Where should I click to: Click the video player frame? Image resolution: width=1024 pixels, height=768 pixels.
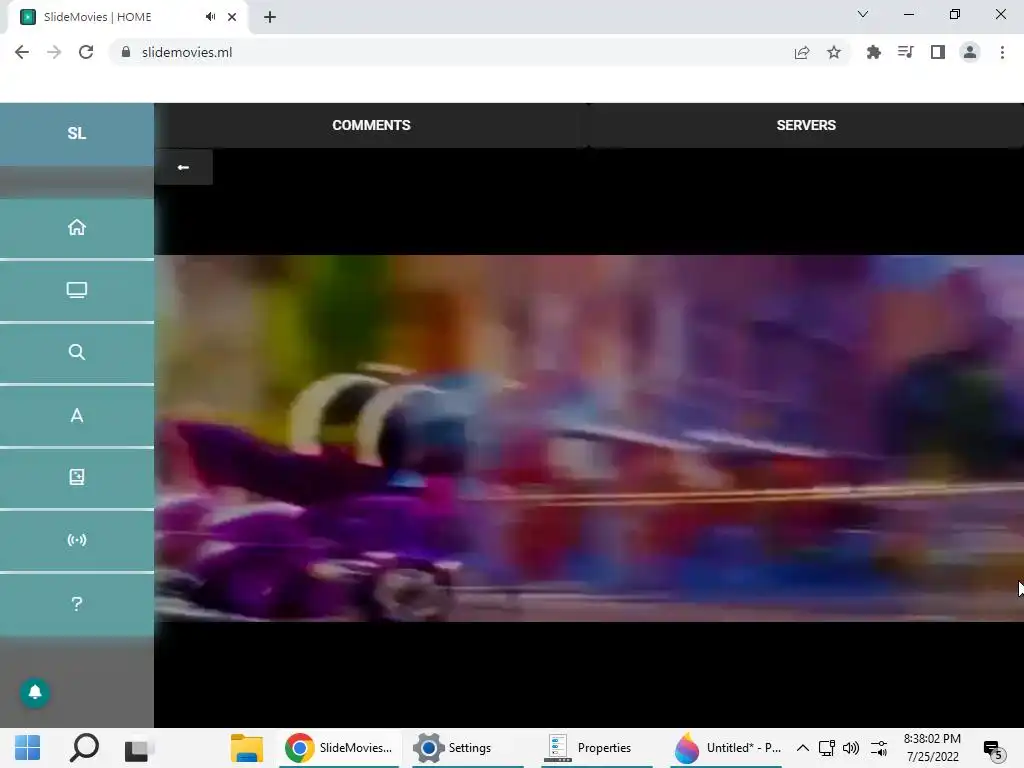click(x=589, y=438)
